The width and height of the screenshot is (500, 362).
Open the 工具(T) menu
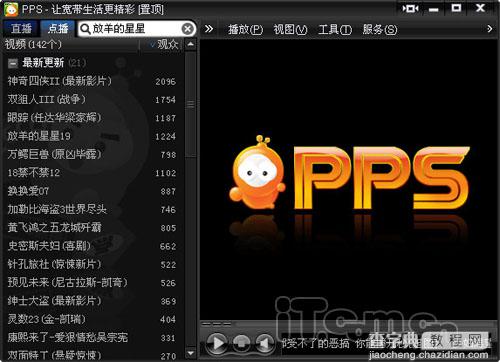[335, 29]
